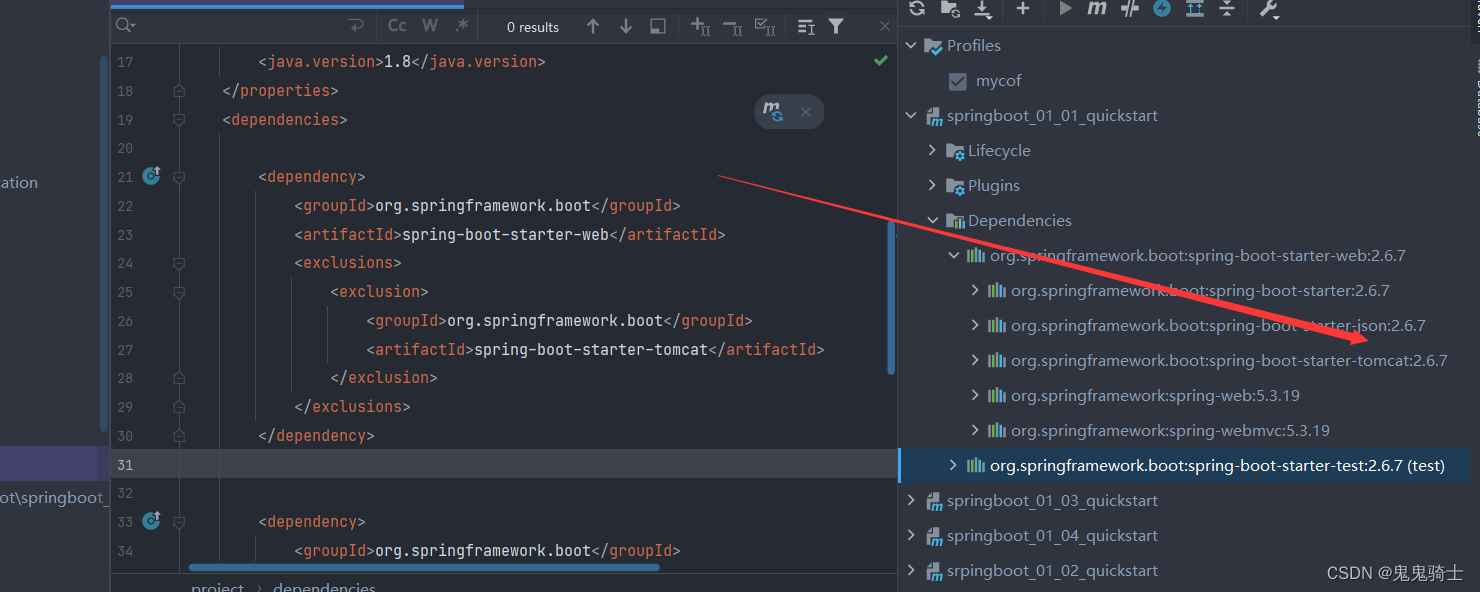Expand spring-boot-starter-test:2.6.7 dependency

tap(953, 465)
